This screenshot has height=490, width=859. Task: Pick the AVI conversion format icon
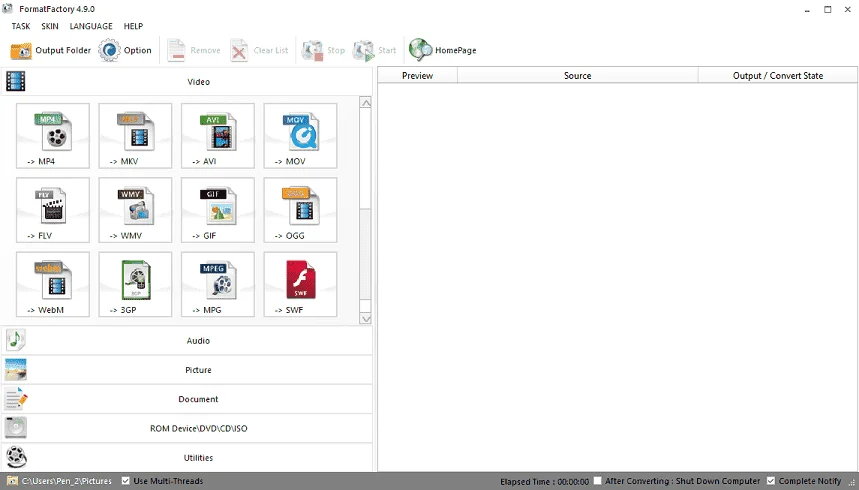tap(218, 135)
